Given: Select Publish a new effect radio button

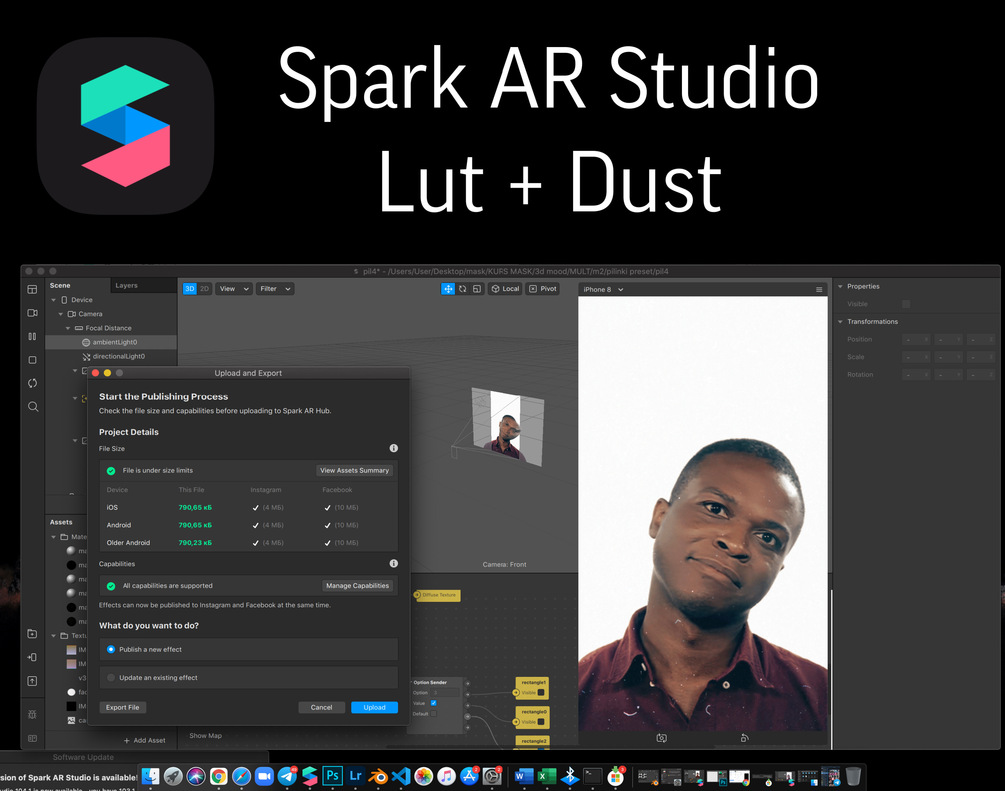Looking at the screenshot, I should click(111, 649).
